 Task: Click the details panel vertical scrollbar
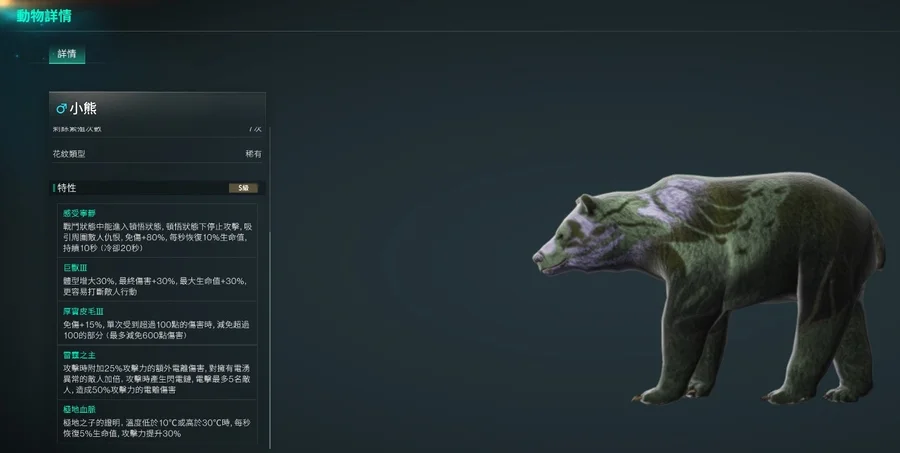270,287
